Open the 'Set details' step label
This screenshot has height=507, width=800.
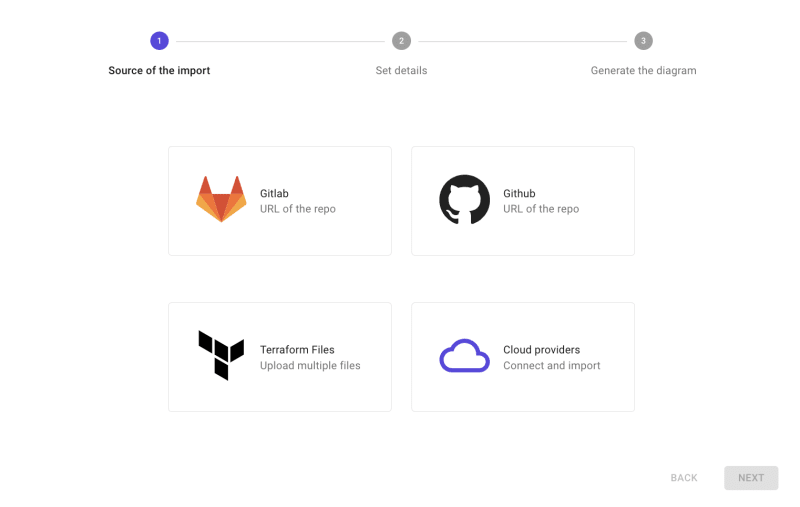pos(402,70)
